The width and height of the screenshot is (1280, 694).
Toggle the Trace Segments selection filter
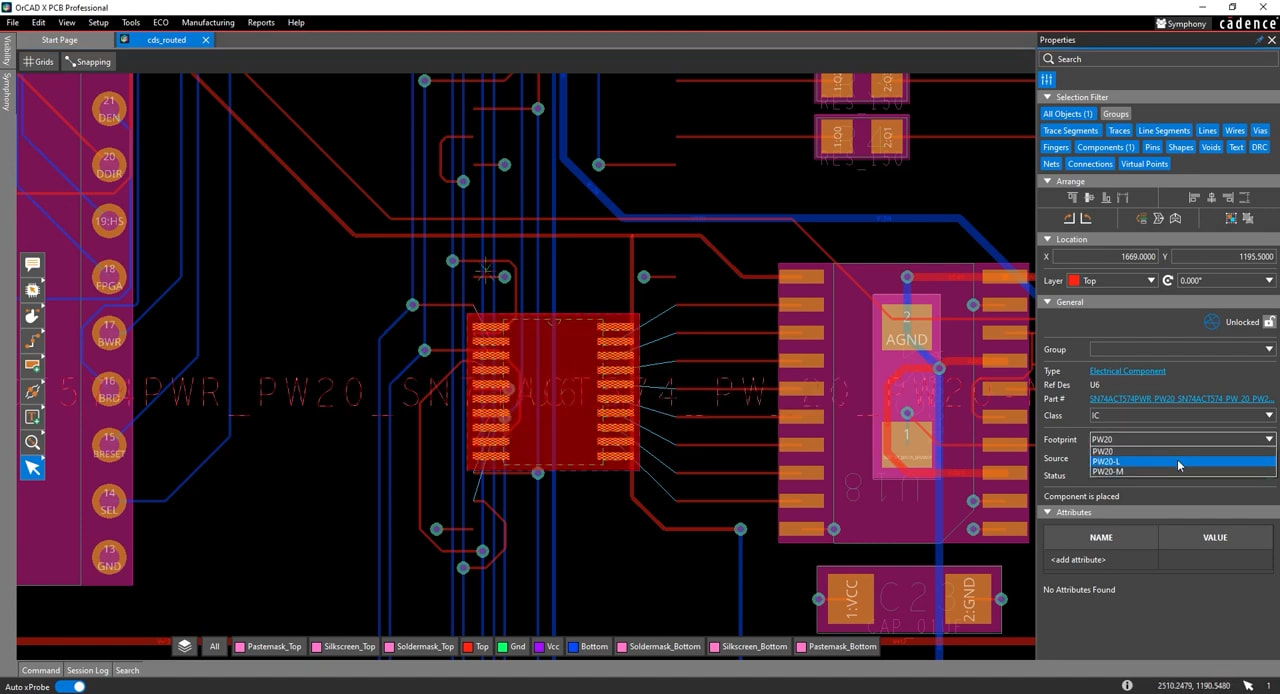coord(1071,131)
